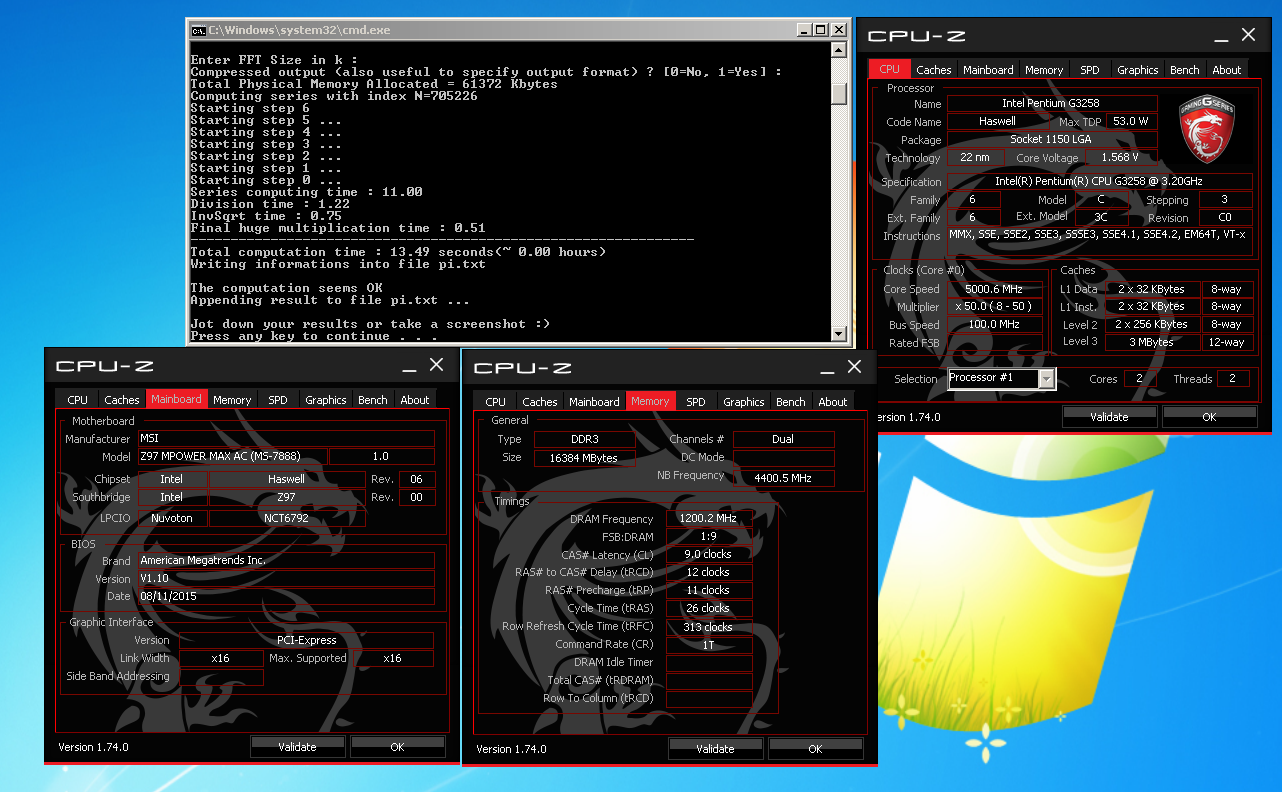Click OK in Mainboard CPU-Z window

click(x=397, y=747)
